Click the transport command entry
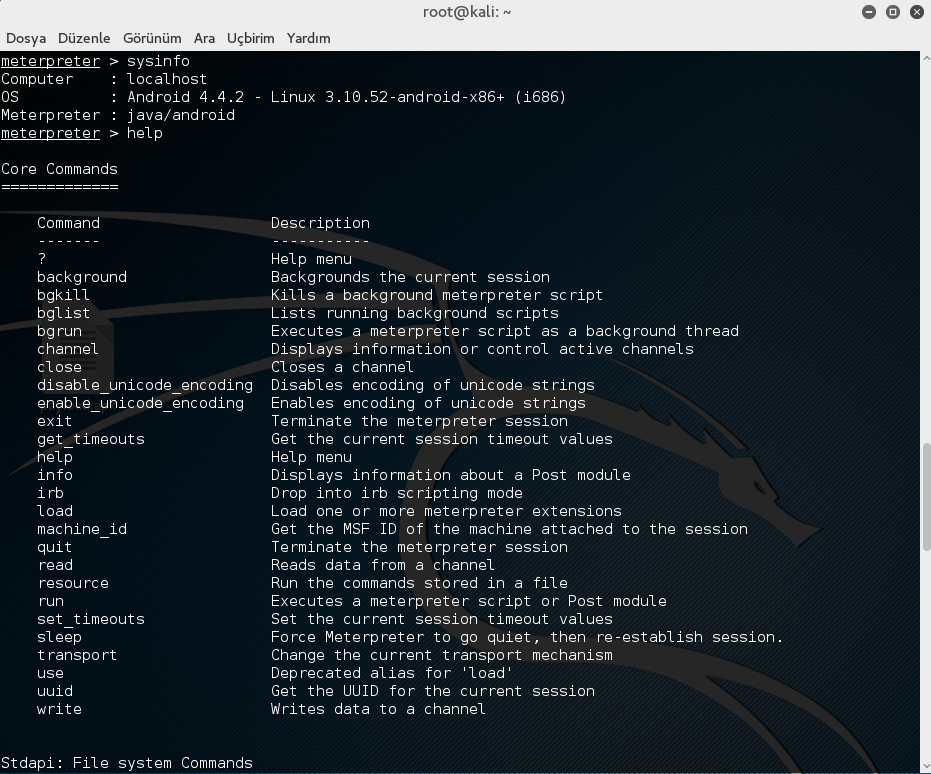 click(77, 655)
